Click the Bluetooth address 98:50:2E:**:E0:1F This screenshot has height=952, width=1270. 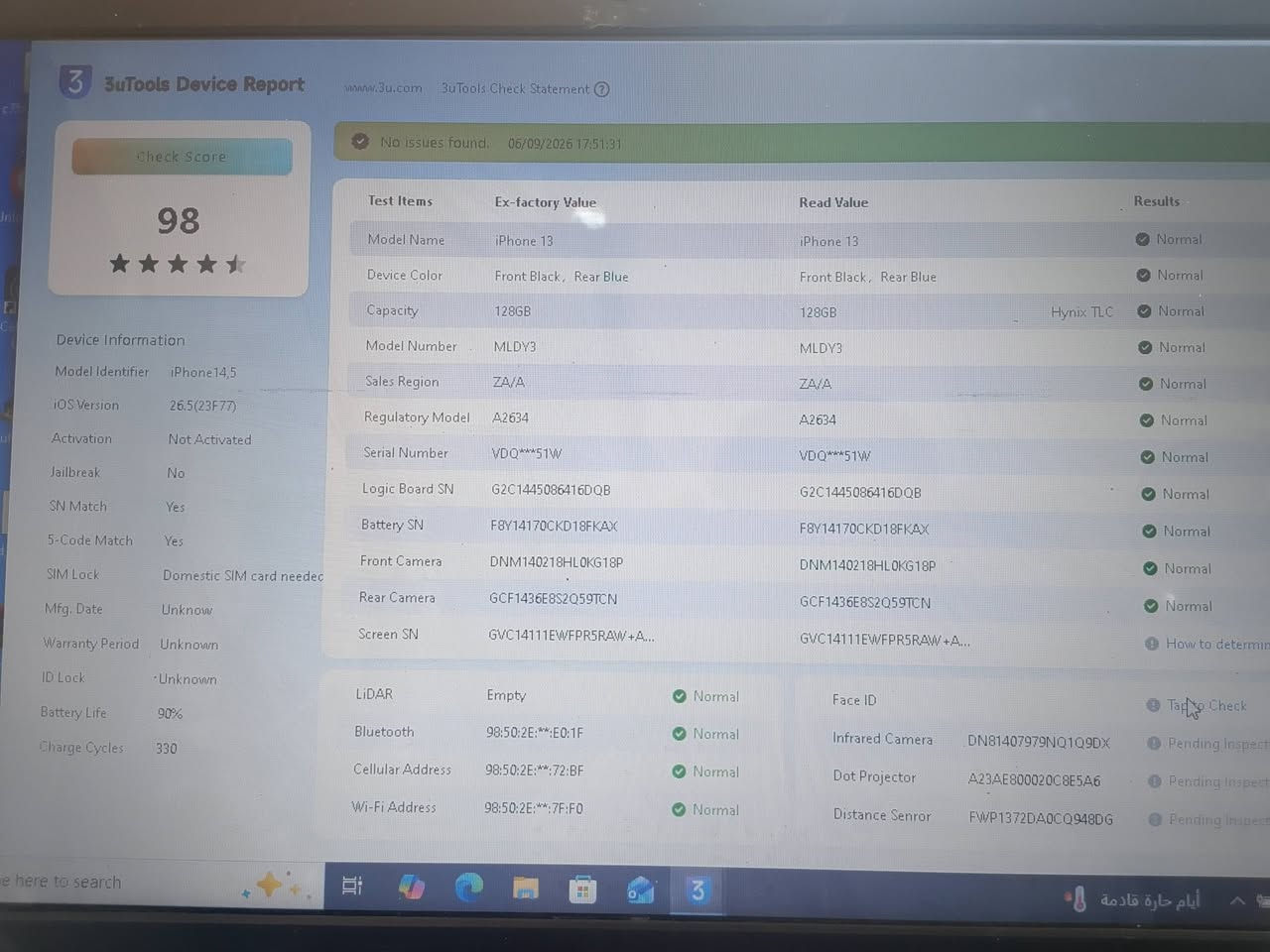pyautogui.click(x=535, y=733)
